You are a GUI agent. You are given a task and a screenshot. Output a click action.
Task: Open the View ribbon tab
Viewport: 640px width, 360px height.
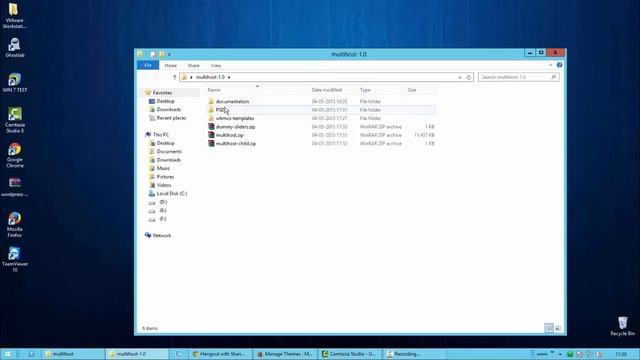(216, 65)
